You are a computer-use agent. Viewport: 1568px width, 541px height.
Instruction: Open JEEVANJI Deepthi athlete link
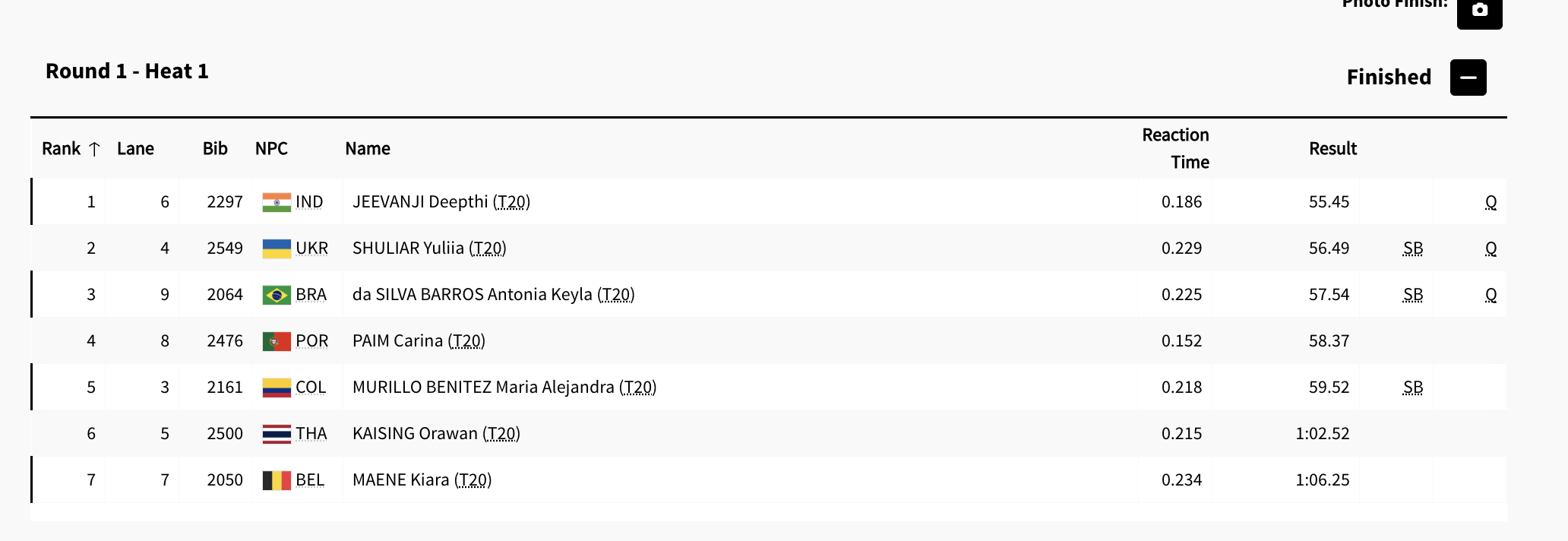[420, 202]
